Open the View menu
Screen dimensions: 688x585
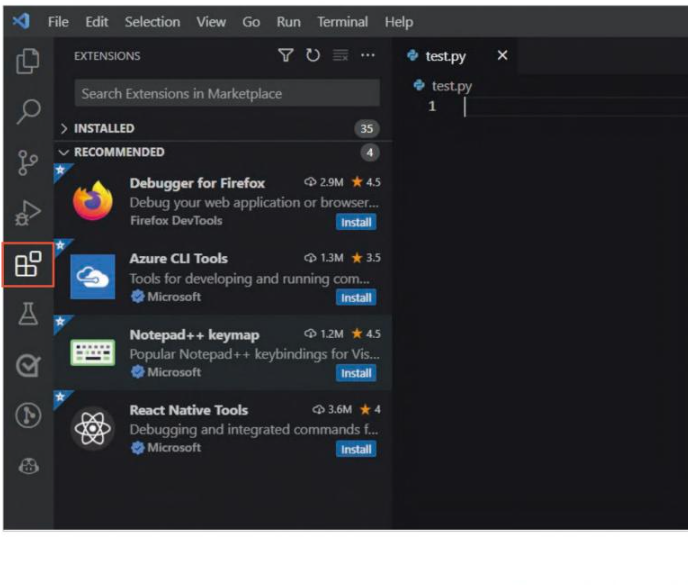[211, 22]
